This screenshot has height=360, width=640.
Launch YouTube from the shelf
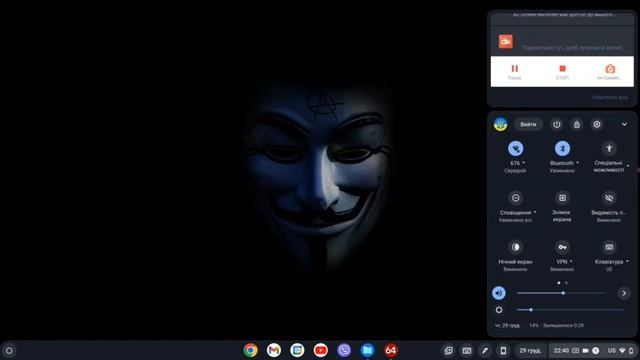point(321,350)
